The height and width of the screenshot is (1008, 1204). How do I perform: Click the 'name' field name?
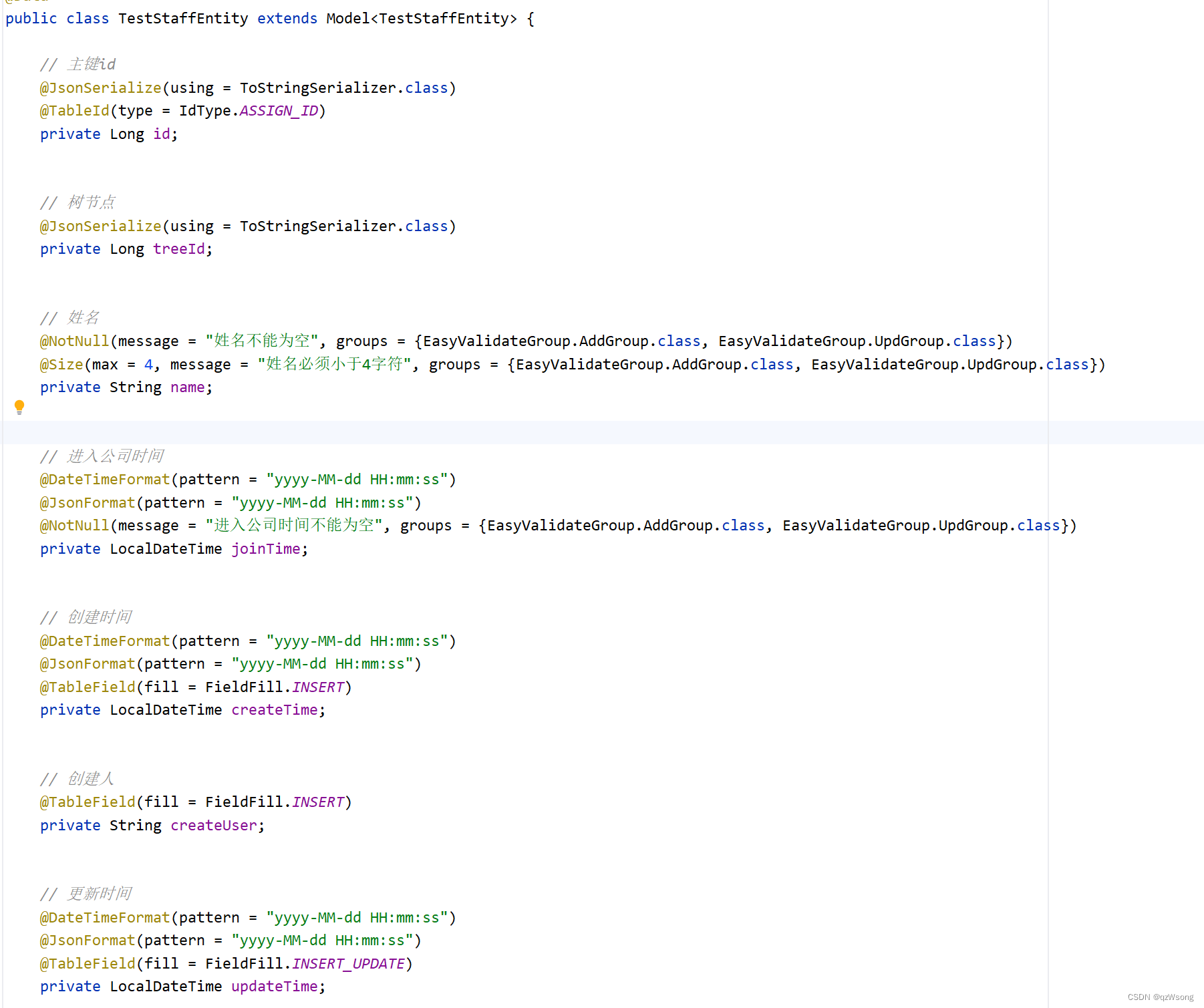[x=188, y=387]
